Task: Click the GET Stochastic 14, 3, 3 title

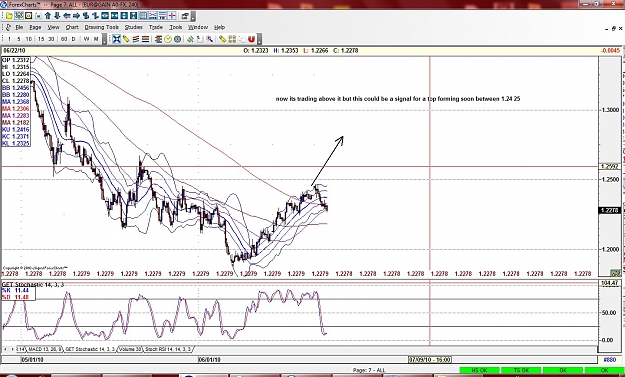Action: (33, 285)
